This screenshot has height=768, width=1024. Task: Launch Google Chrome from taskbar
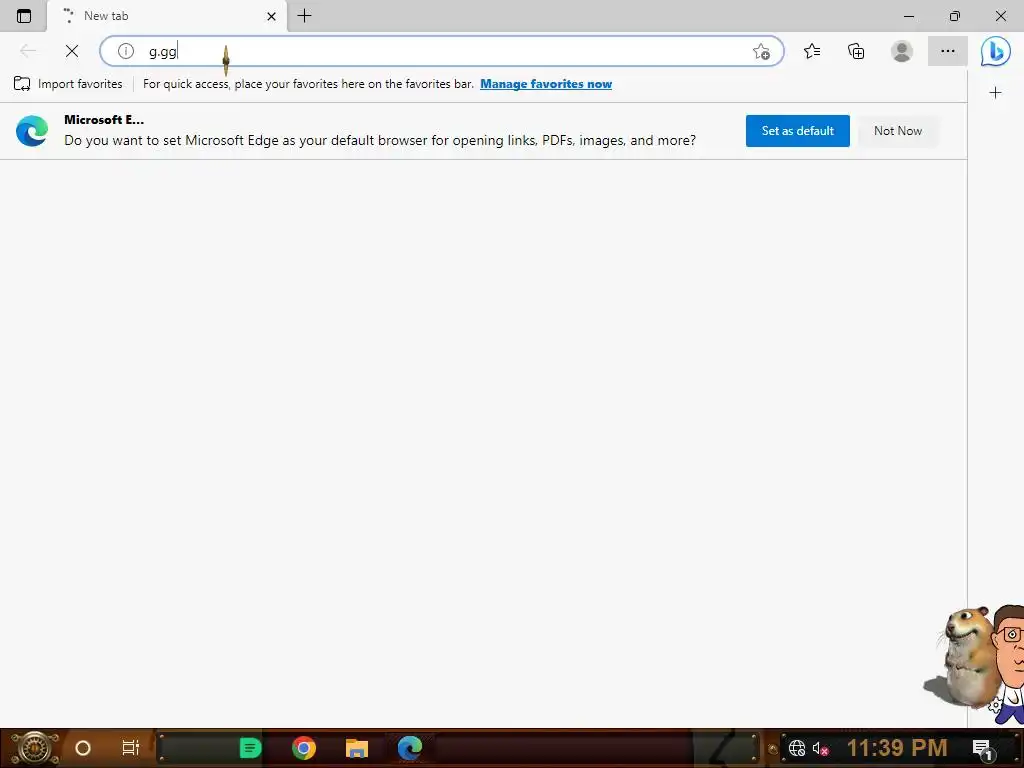(304, 748)
